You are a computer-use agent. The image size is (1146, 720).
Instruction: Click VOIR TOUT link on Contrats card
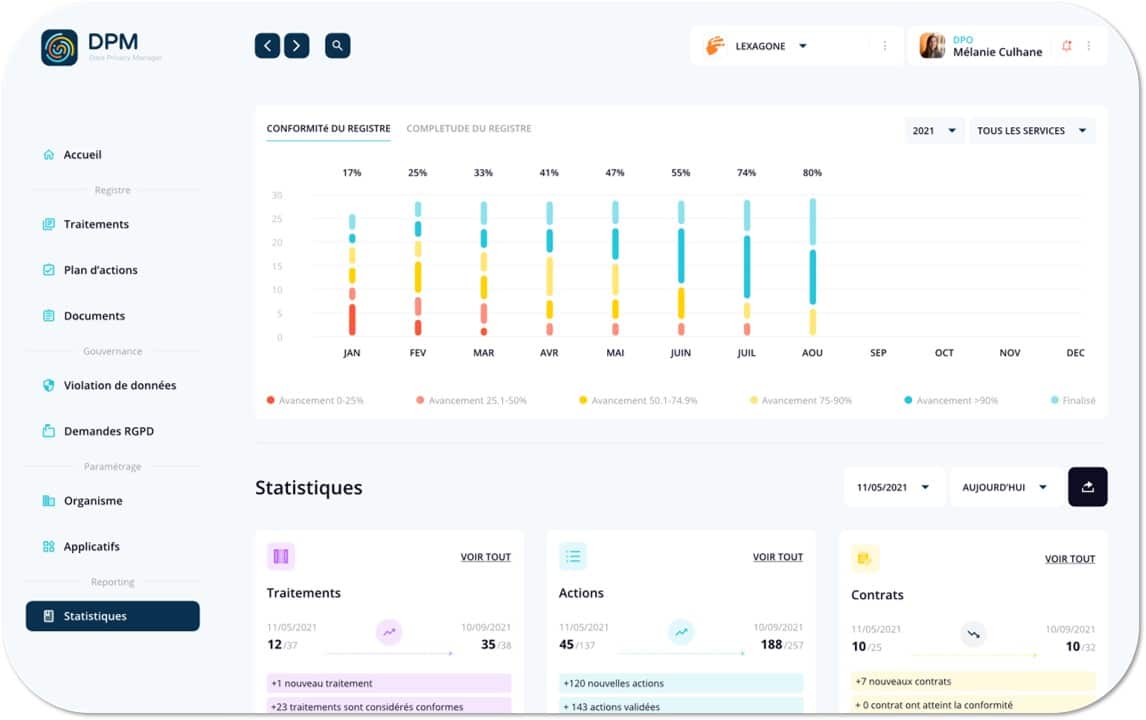tap(1069, 559)
